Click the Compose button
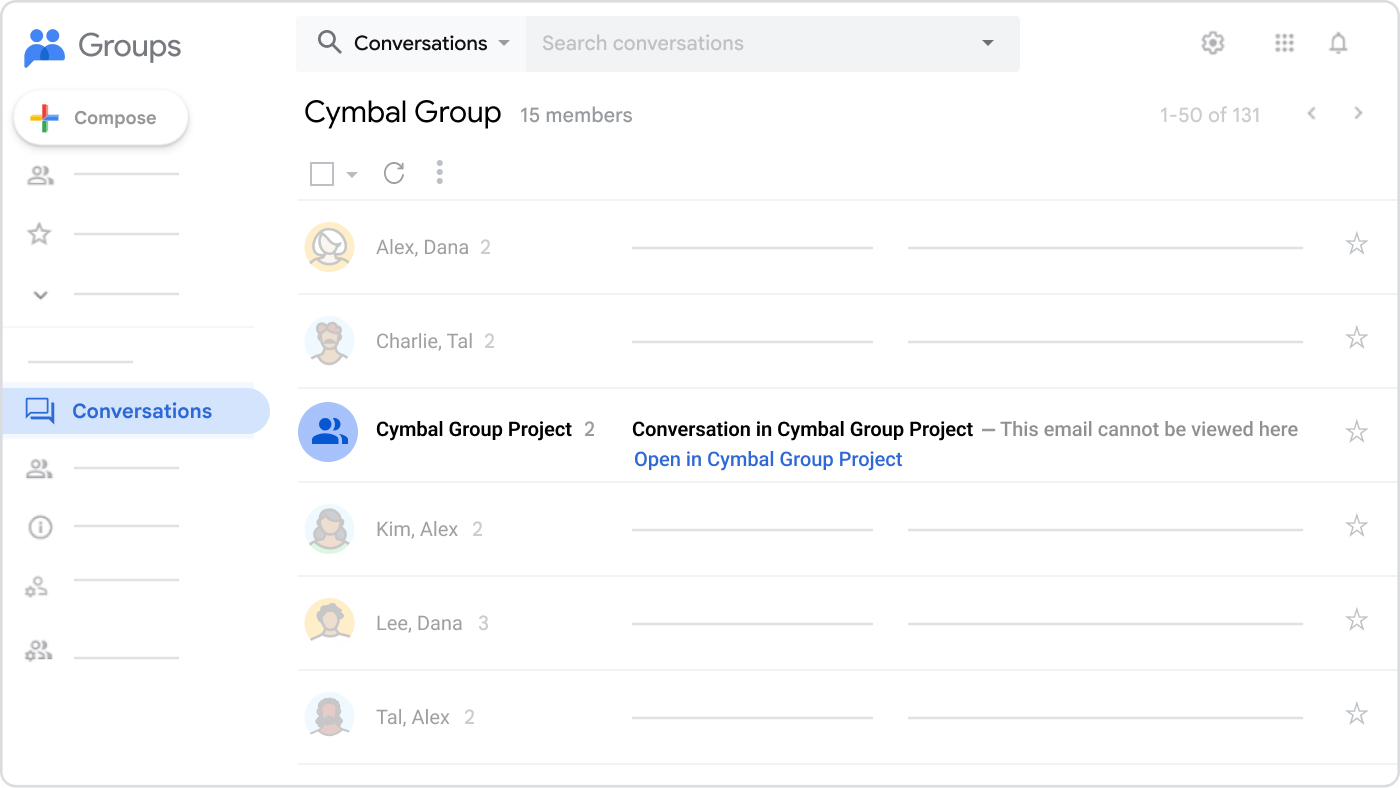The width and height of the screenshot is (1400, 788). point(101,118)
